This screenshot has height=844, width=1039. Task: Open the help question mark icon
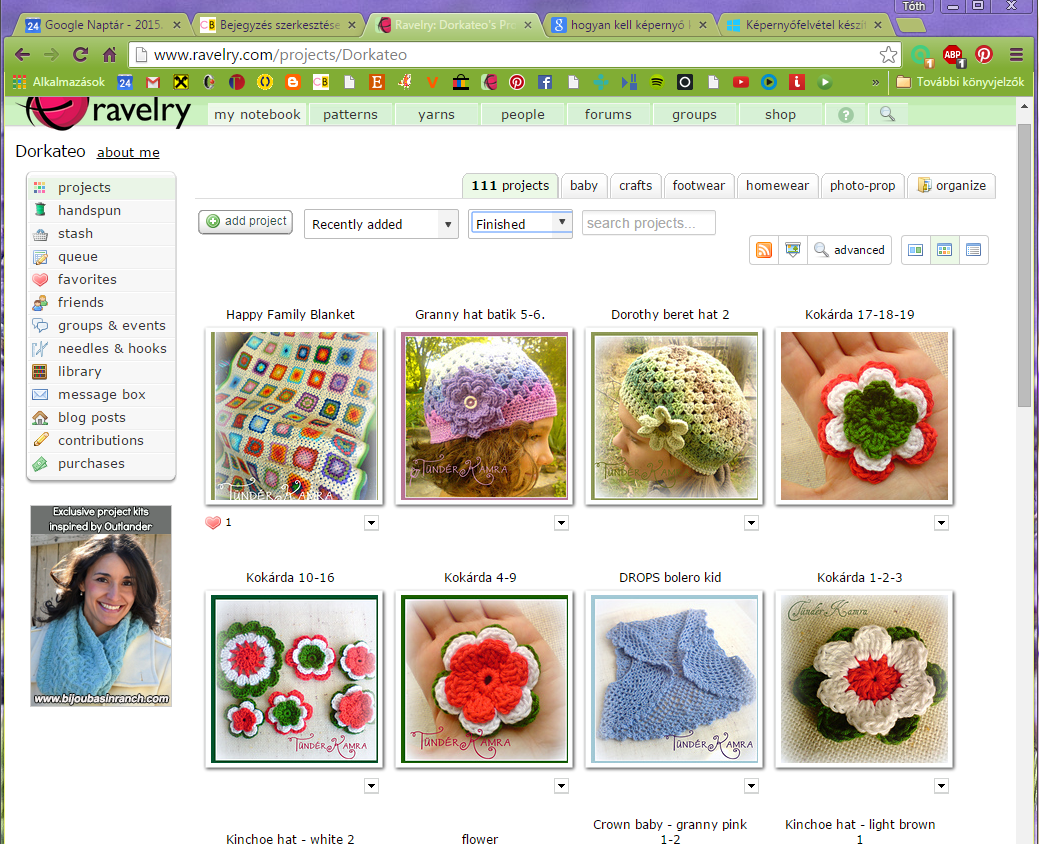tap(846, 115)
